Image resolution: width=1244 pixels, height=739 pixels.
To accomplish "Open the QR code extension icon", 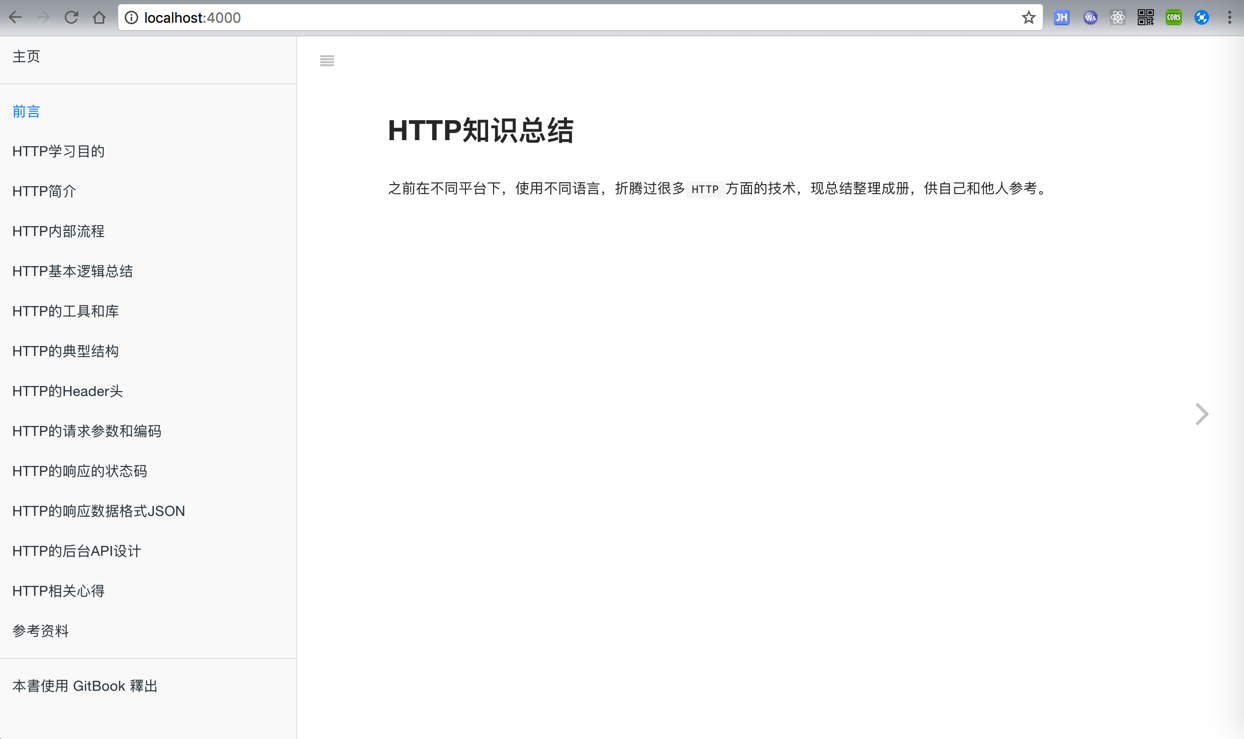I will click(1146, 17).
